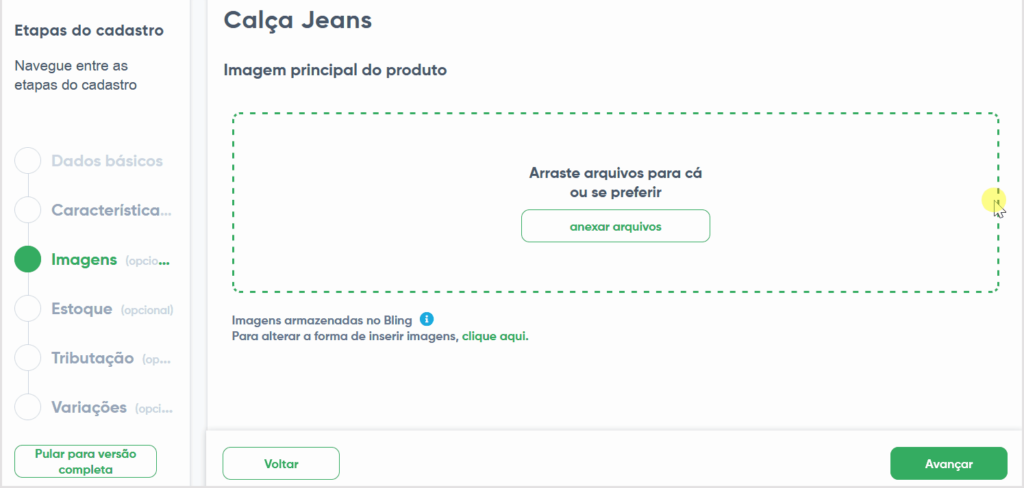Click the Tributação step circle

click(x=28, y=358)
